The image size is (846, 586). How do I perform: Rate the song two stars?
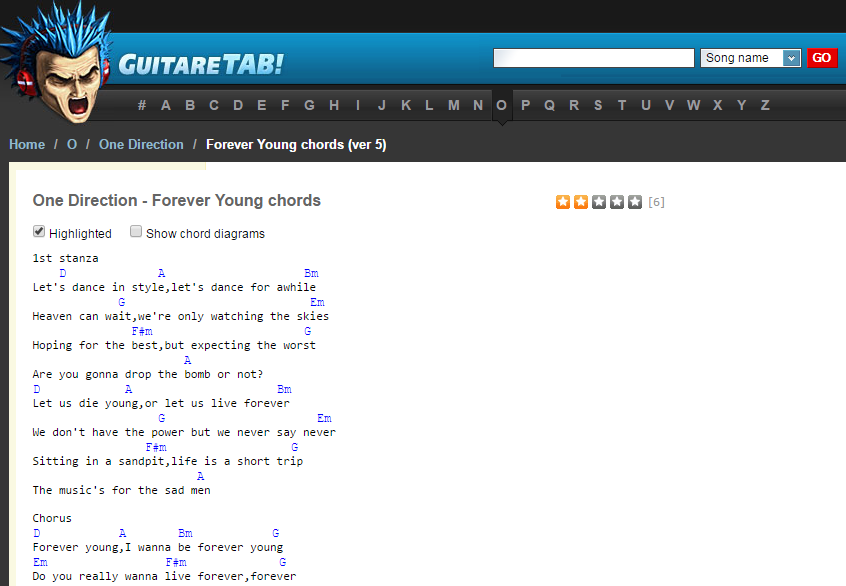pyautogui.click(x=581, y=202)
